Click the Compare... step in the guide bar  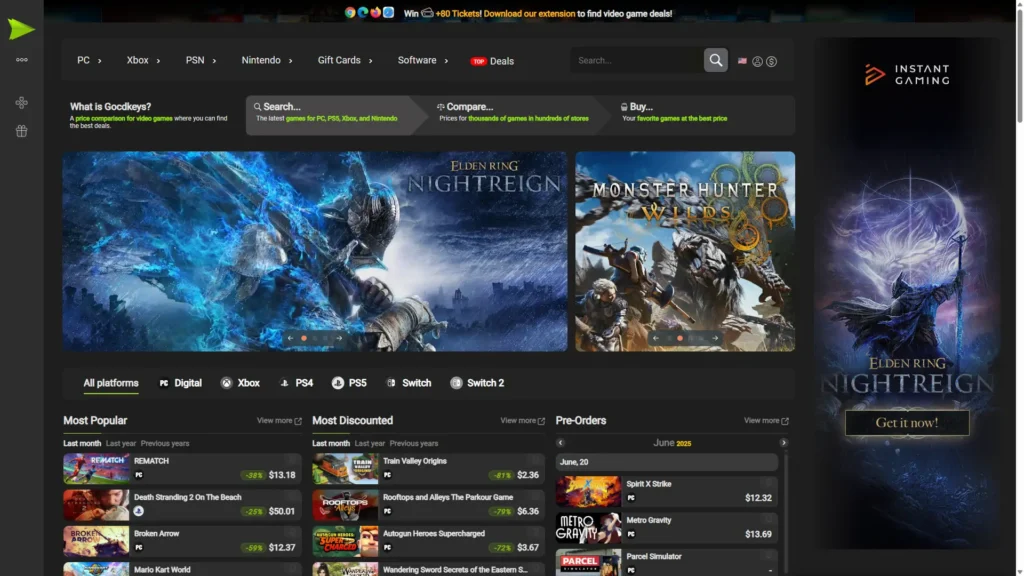514,115
